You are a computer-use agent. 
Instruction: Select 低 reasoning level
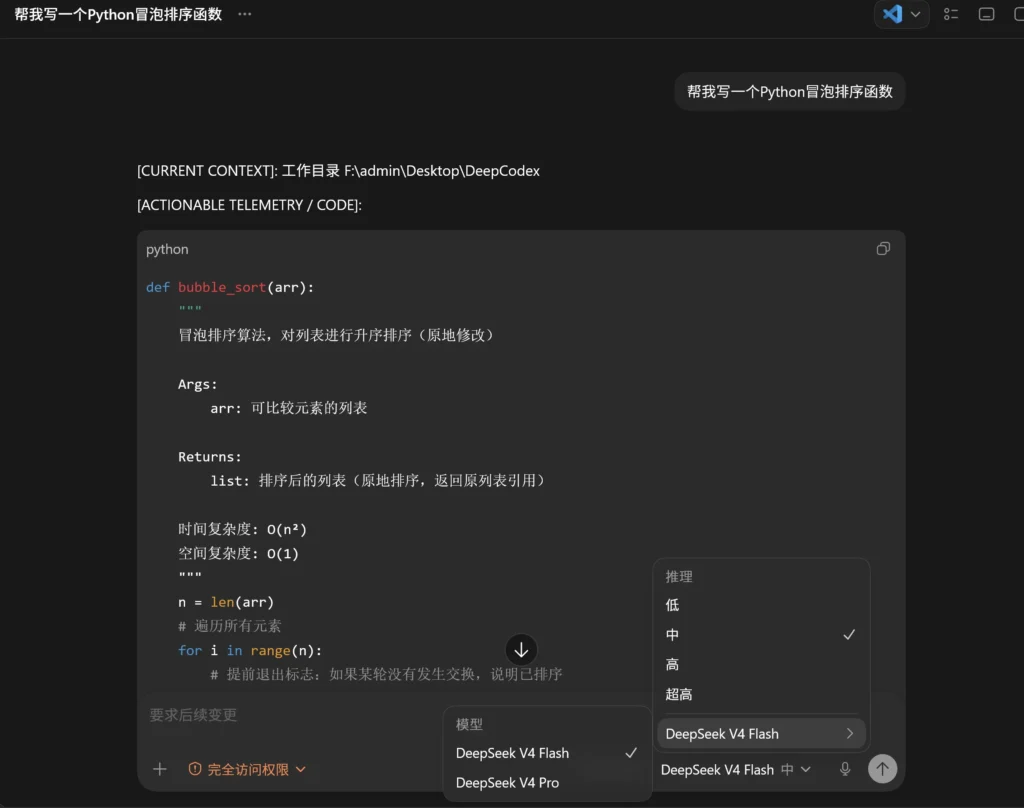click(x=761, y=605)
